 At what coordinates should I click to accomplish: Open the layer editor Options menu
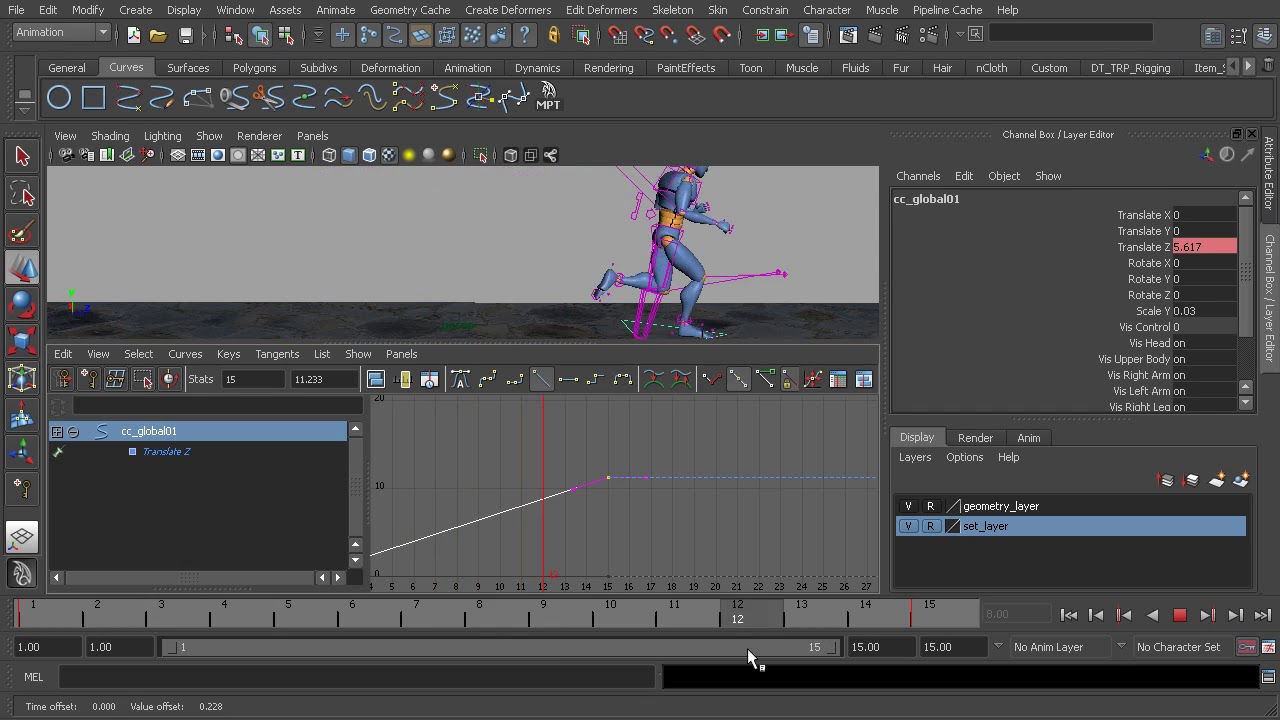(x=965, y=457)
